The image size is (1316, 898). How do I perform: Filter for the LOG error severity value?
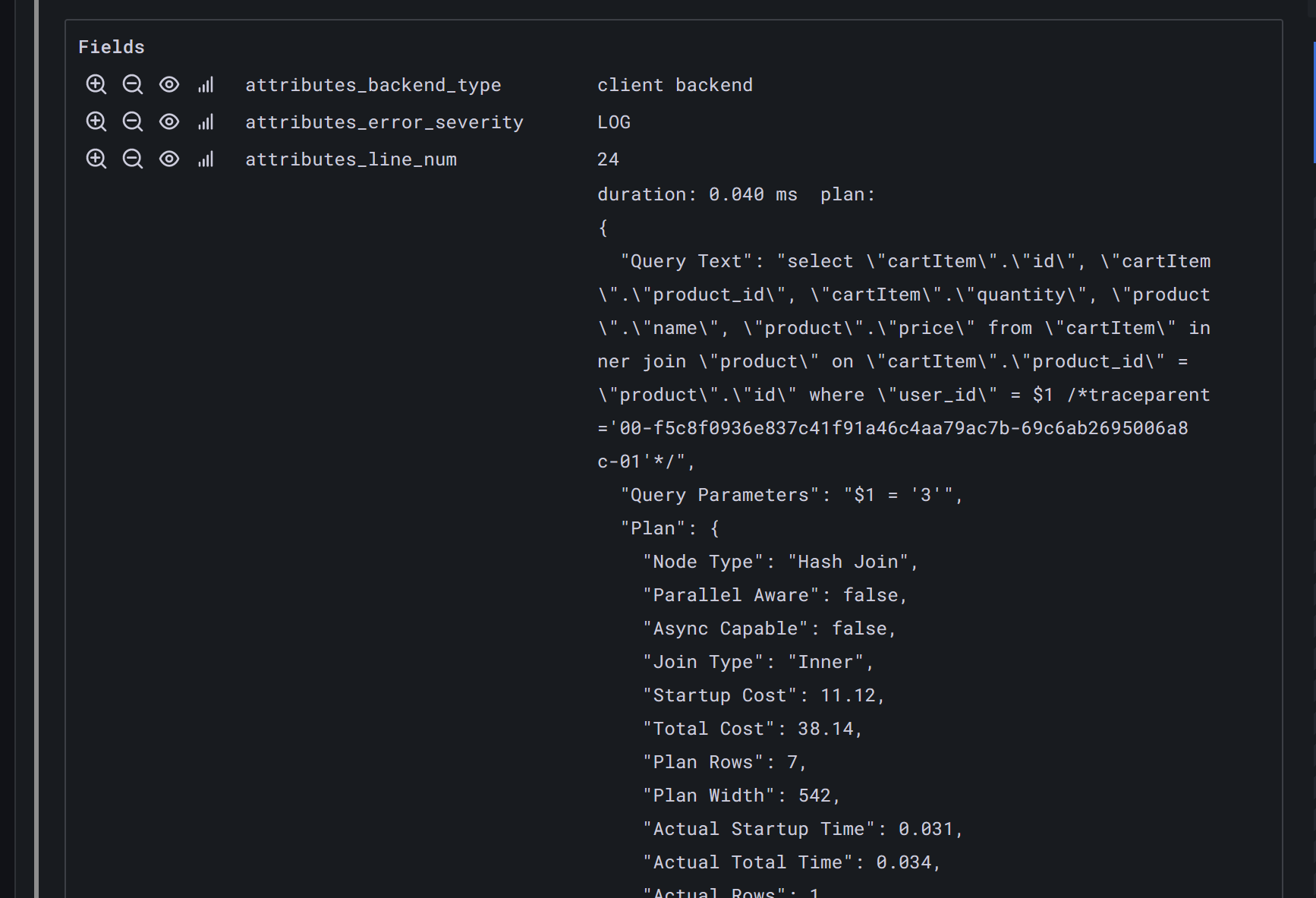[x=96, y=121]
